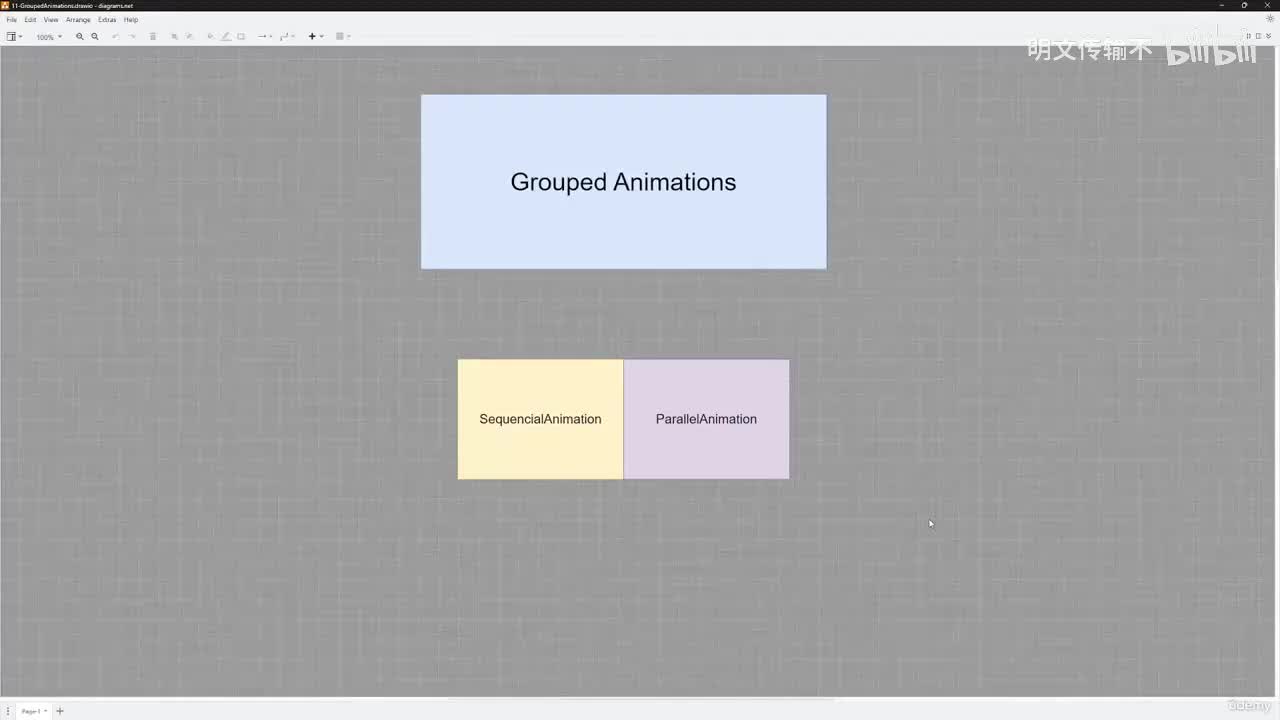
Task: Close the diagrams.net window
Action: 1267,5
